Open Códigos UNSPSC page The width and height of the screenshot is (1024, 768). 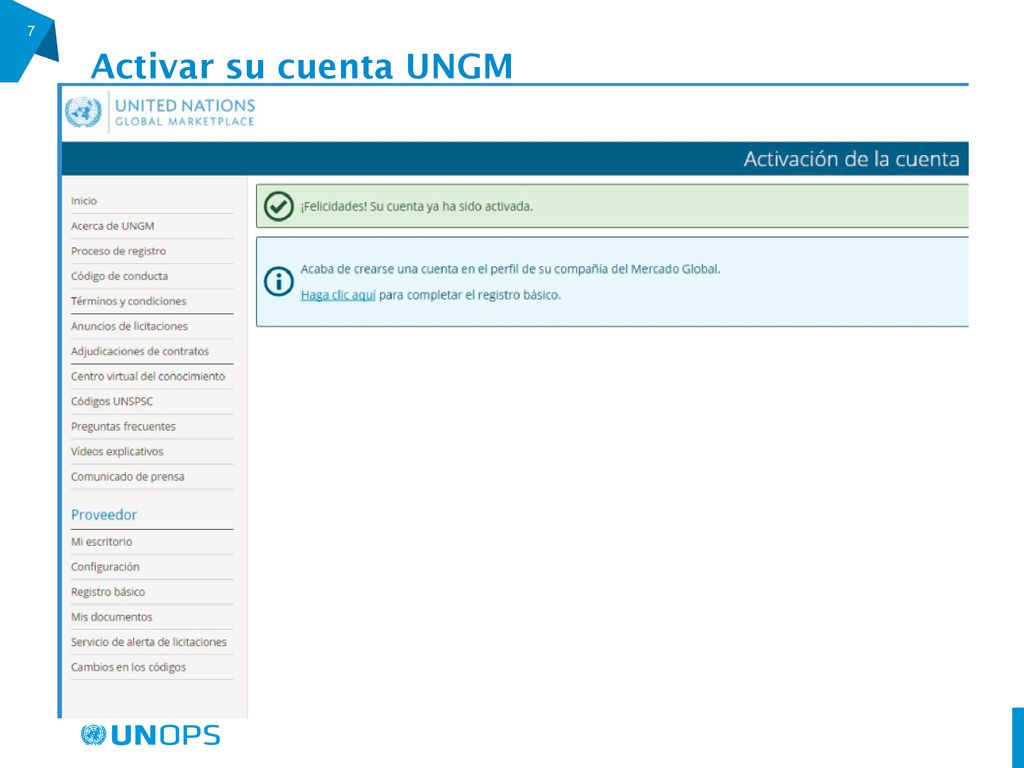coord(112,402)
